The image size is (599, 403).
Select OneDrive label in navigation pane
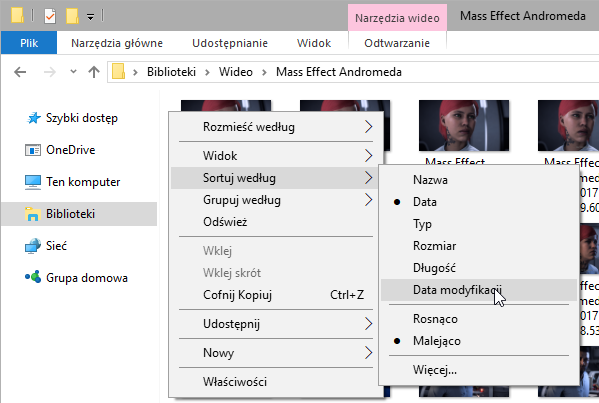tap(71, 150)
